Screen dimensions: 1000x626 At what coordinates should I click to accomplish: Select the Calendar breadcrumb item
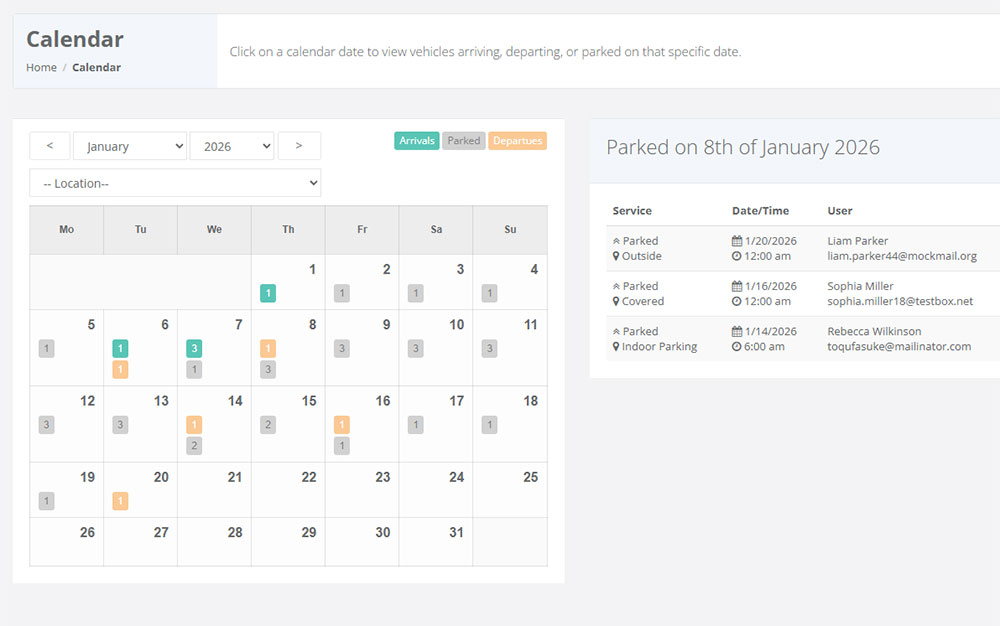click(96, 67)
